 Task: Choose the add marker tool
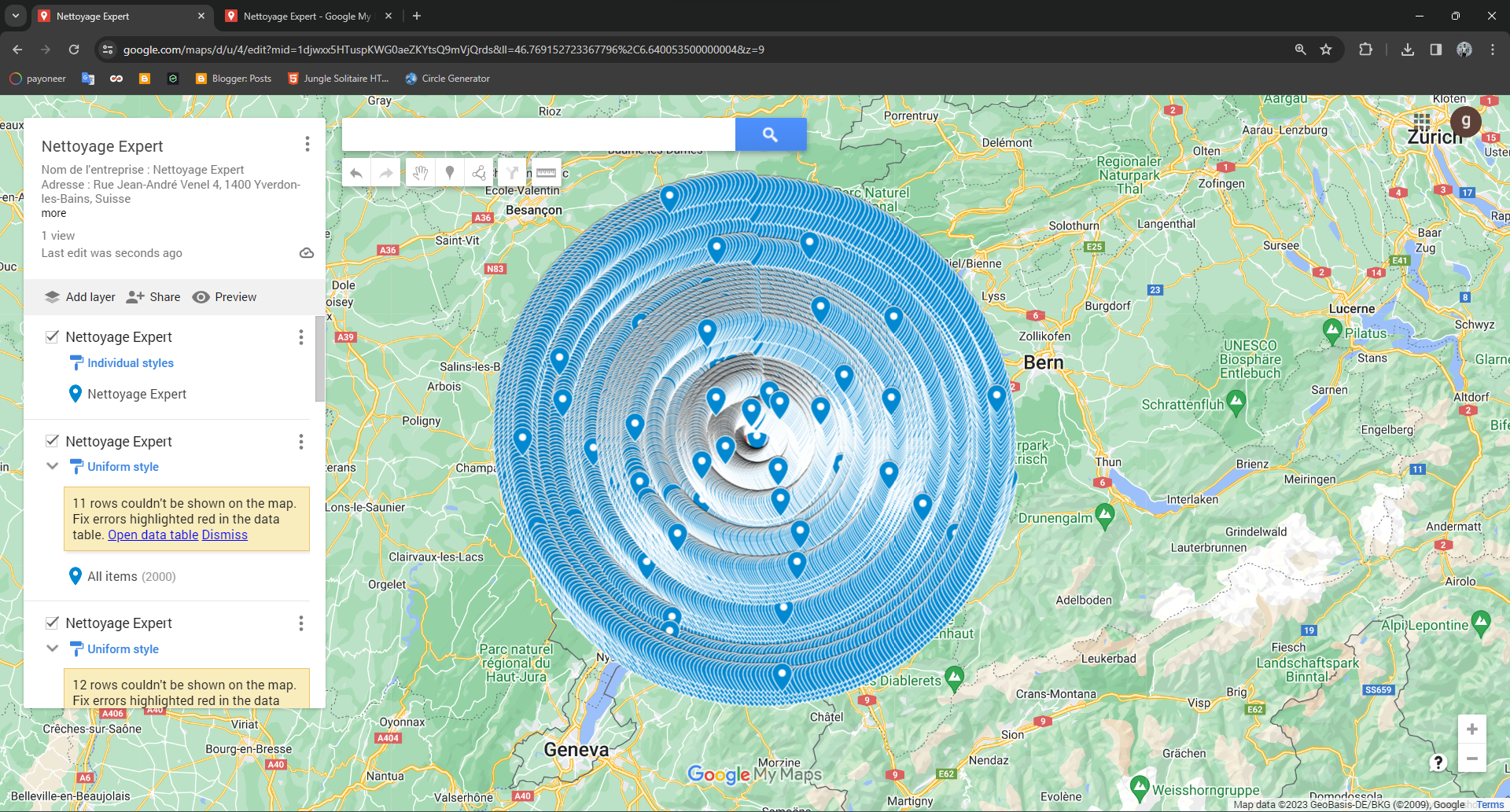(x=450, y=173)
